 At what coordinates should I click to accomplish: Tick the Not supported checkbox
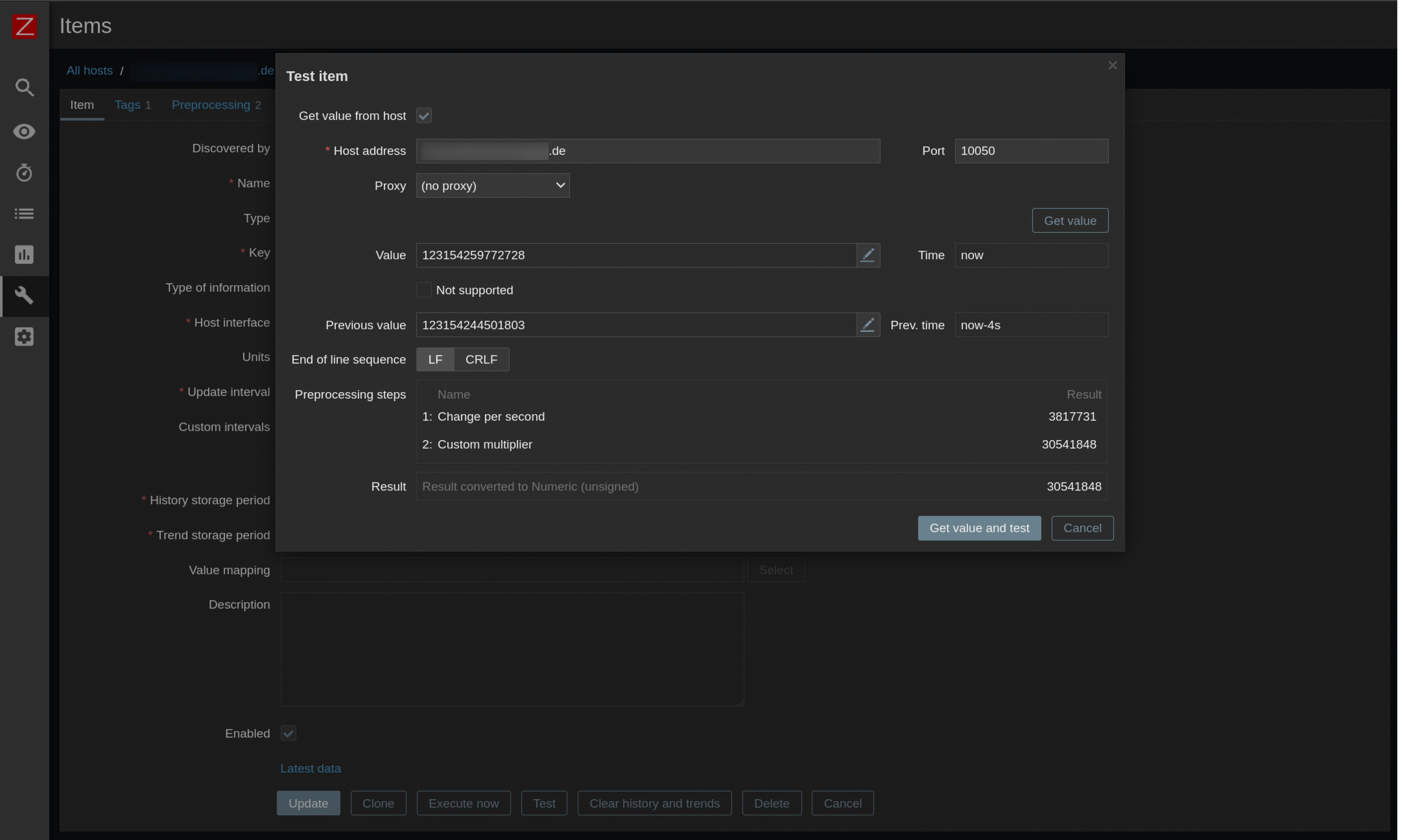click(x=424, y=290)
